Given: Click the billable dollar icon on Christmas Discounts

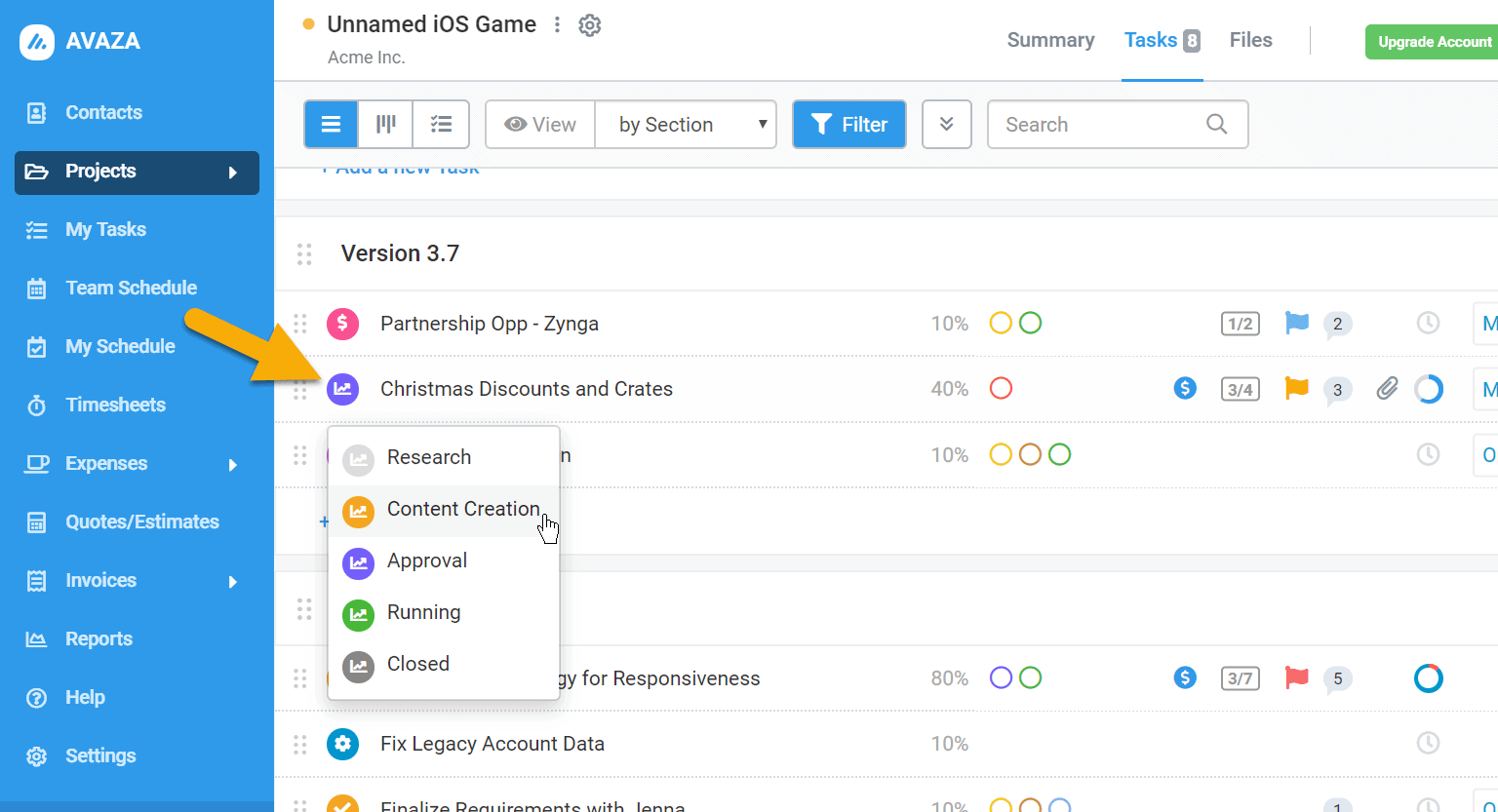Looking at the screenshot, I should [1185, 388].
